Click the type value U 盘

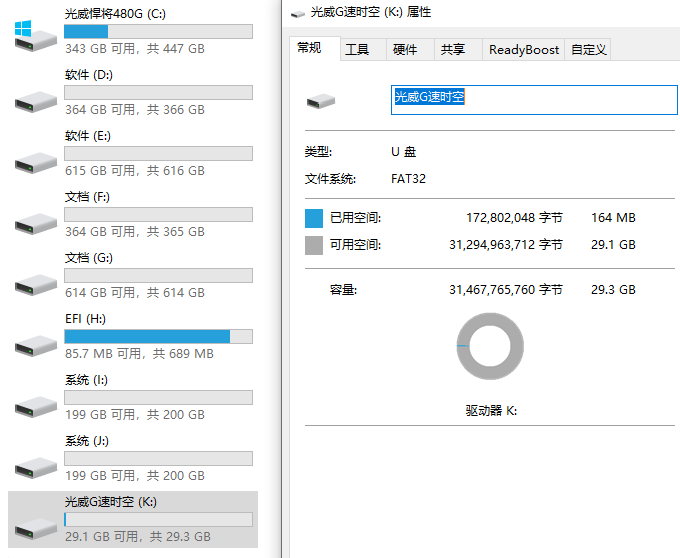coord(403,152)
